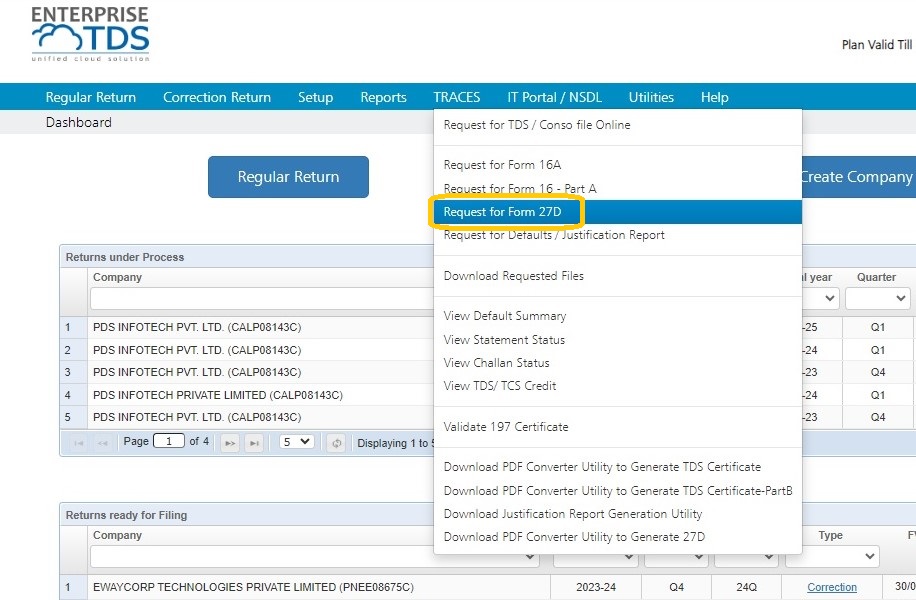Click the Quarter column header
The image size is (916, 600).
pyautogui.click(x=876, y=277)
